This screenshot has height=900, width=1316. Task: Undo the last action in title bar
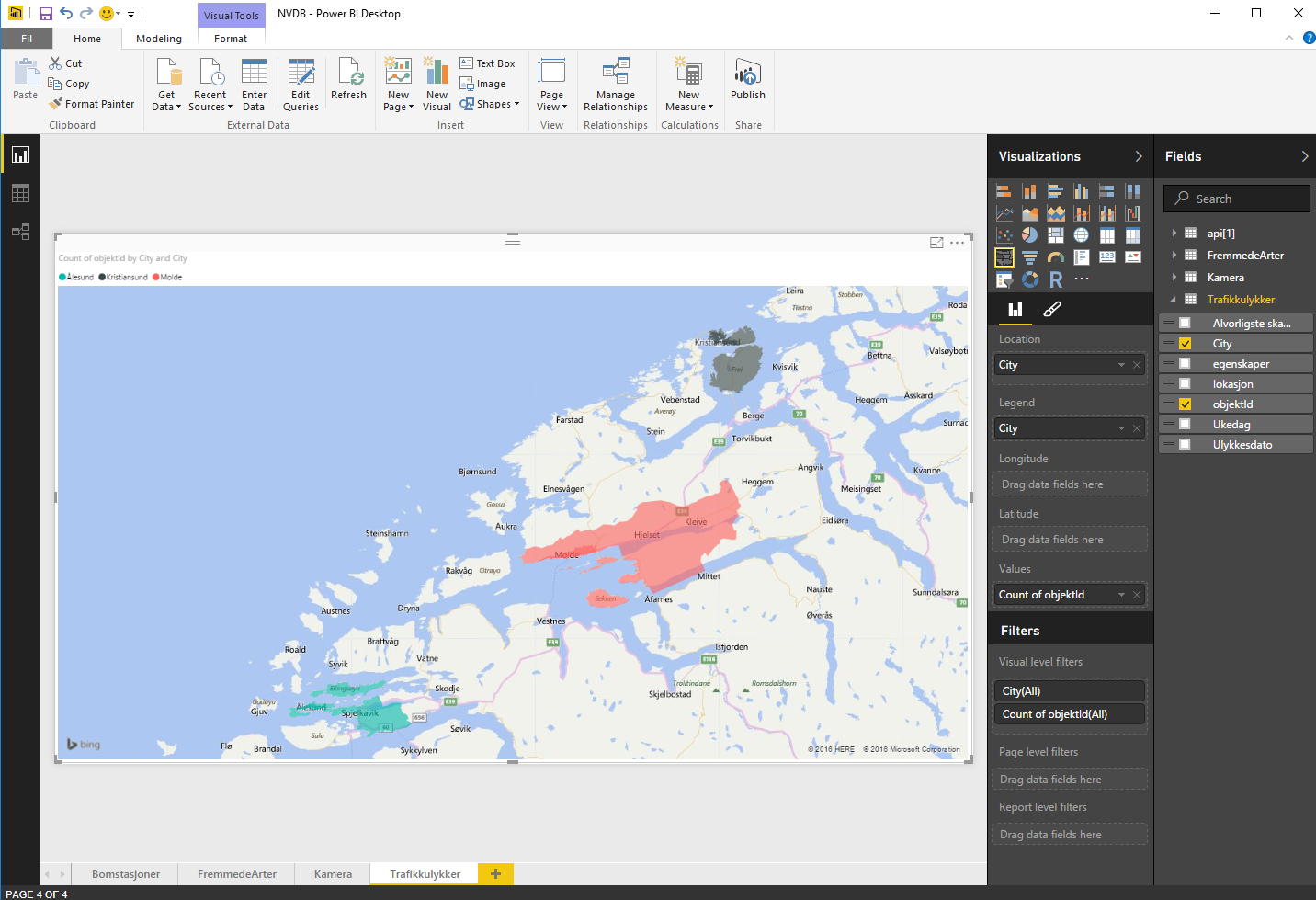tap(66, 14)
